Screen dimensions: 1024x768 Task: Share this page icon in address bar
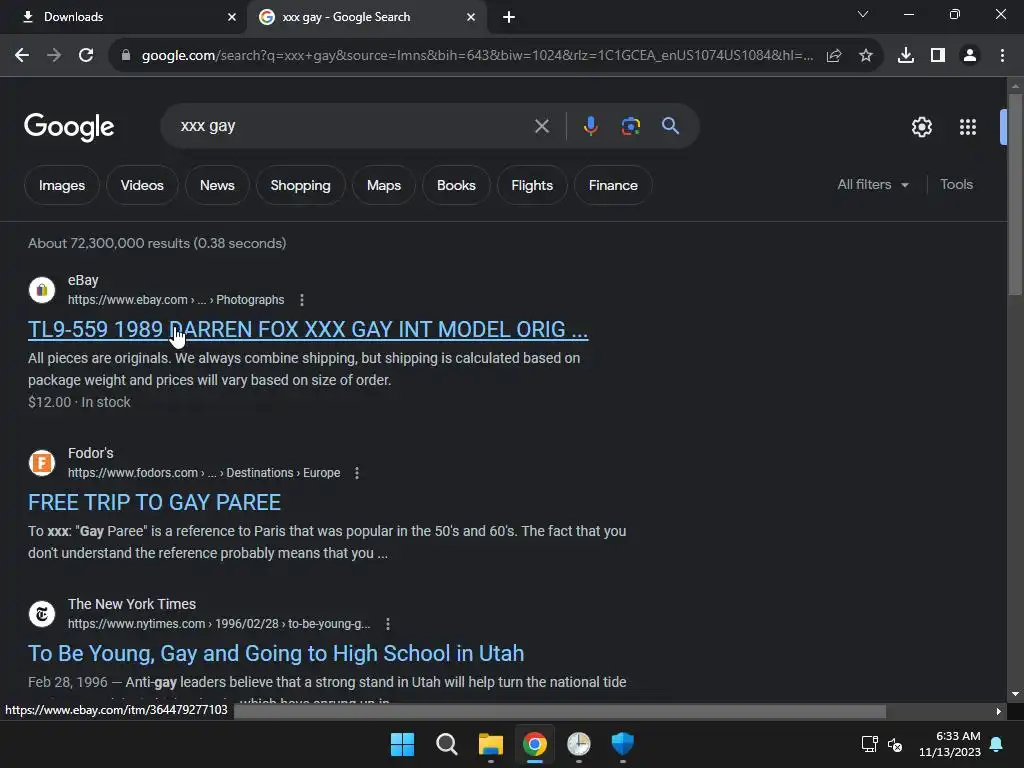point(834,56)
